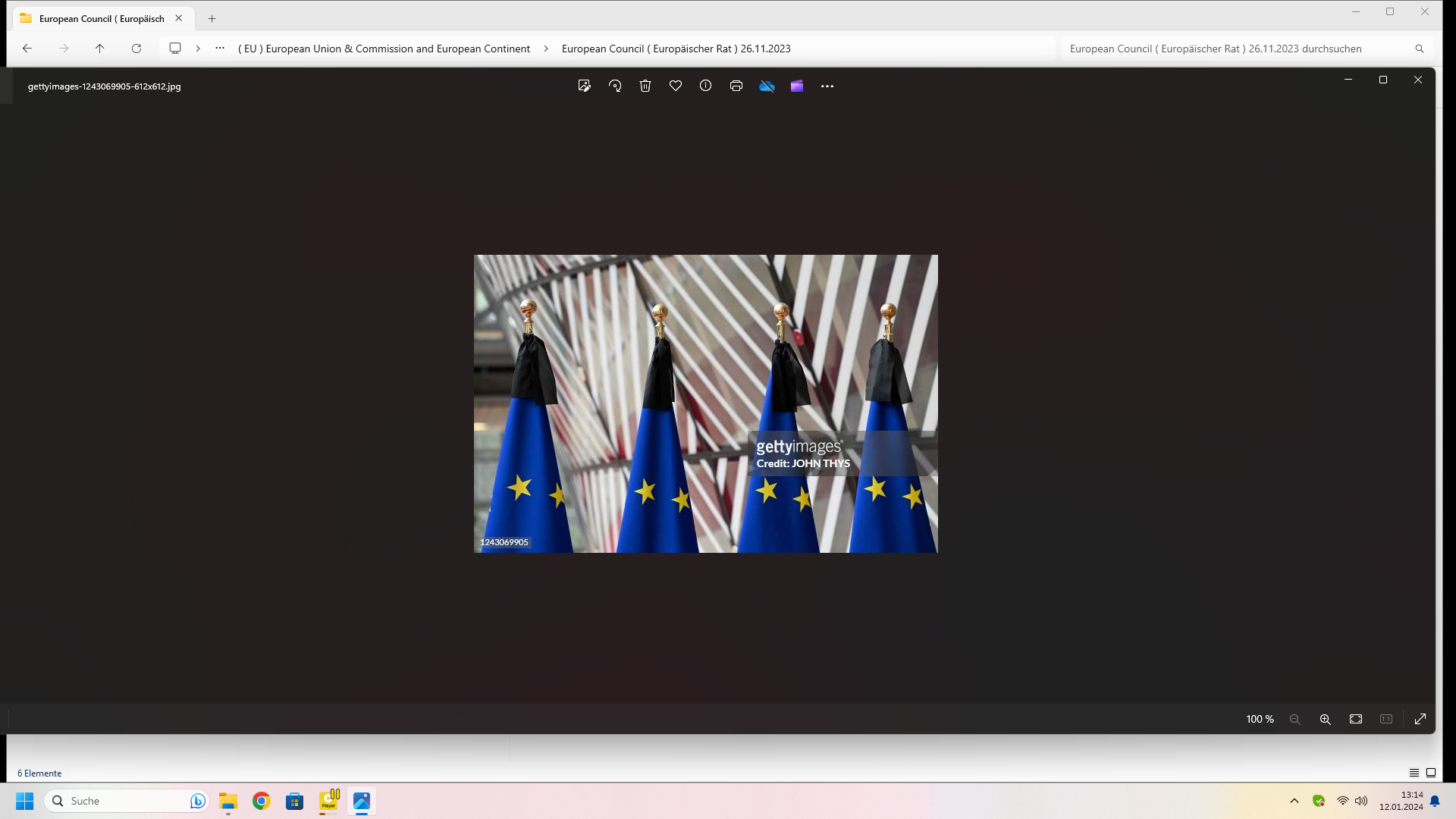Switch Explorer to large thumbnails view icon
The image size is (1456, 819).
pyautogui.click(x=1431, y=773)
